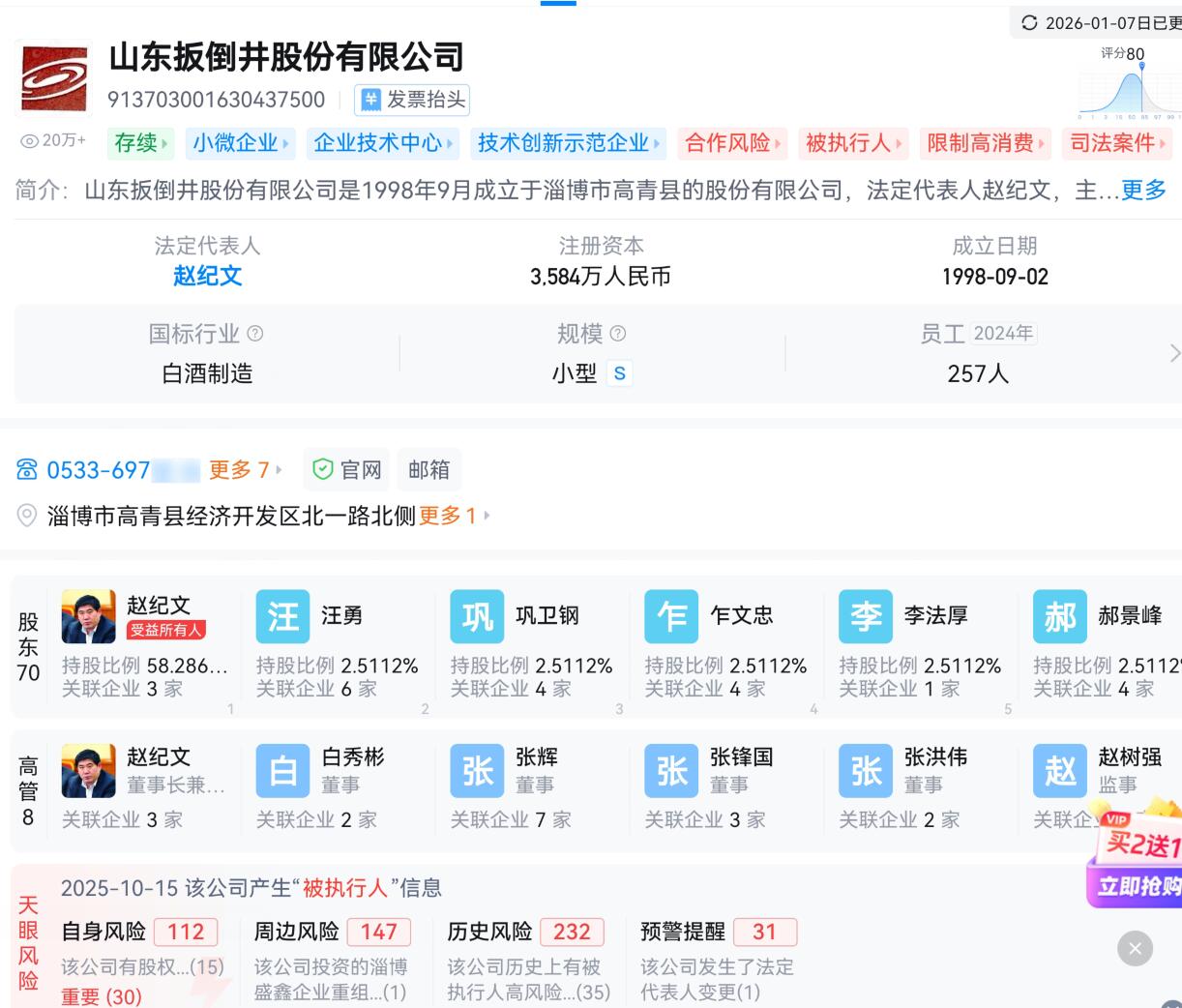Screen dimensions: 1182x1008
Task: Close the floating VIP promotion with X
Action: [x=1135, y=949]
